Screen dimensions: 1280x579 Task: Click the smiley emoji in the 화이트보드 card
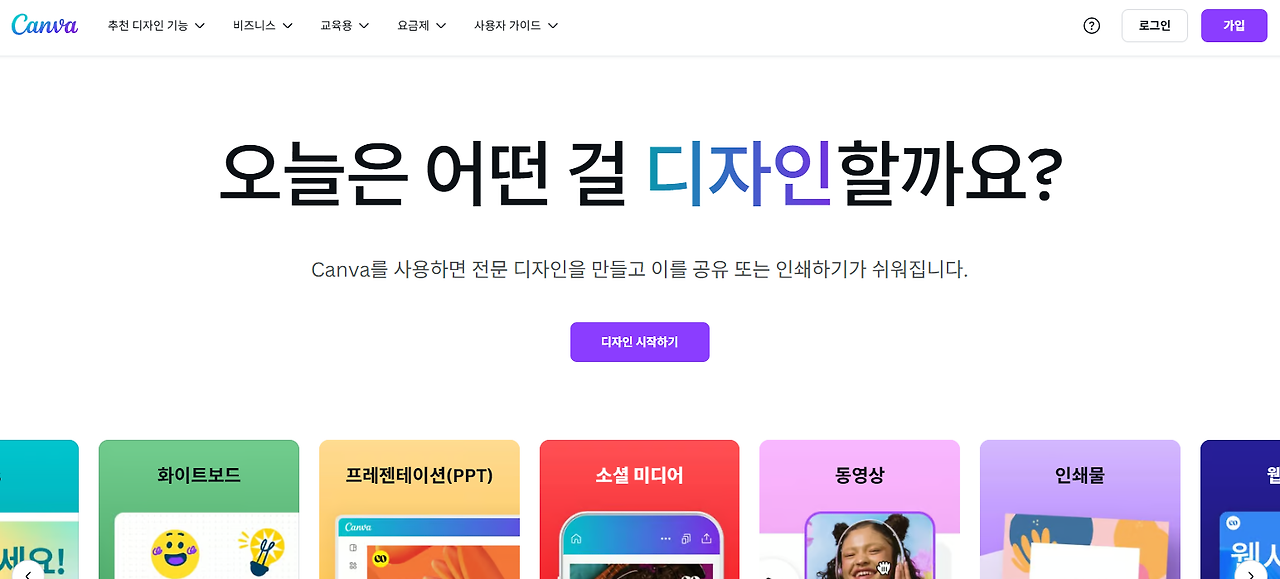click(x=175, y=553)
